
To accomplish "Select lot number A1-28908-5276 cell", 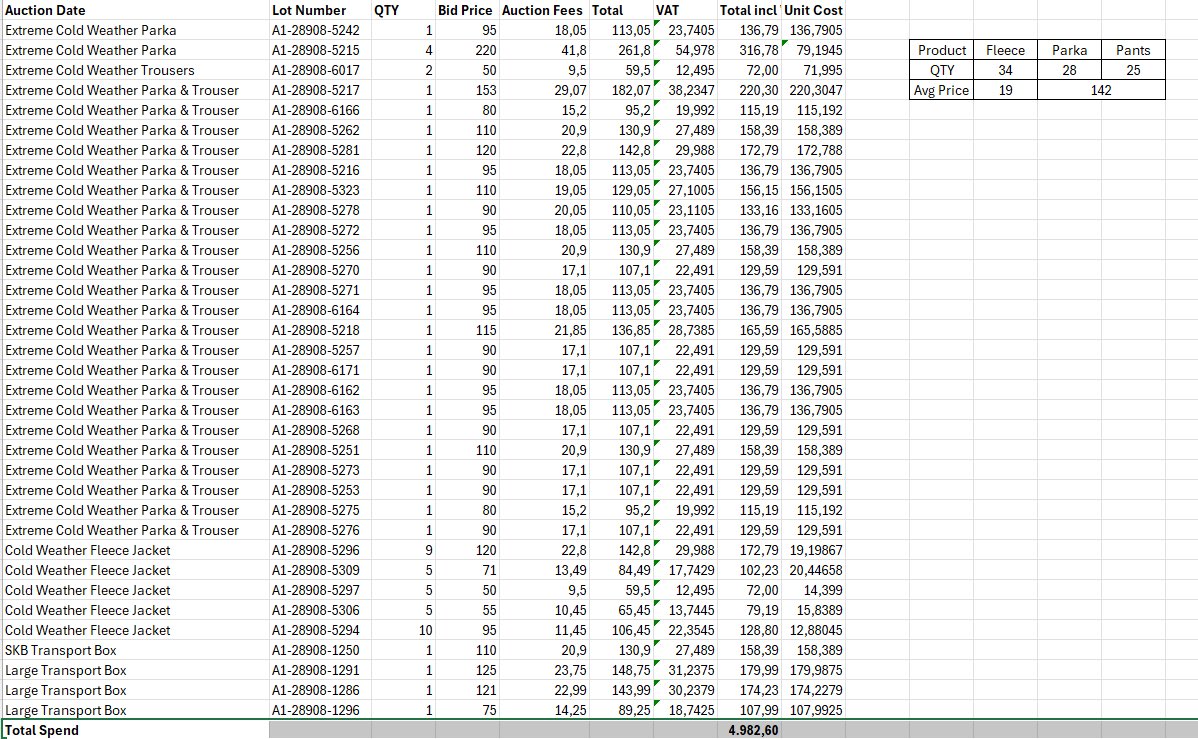I will (x=320, y=530).
